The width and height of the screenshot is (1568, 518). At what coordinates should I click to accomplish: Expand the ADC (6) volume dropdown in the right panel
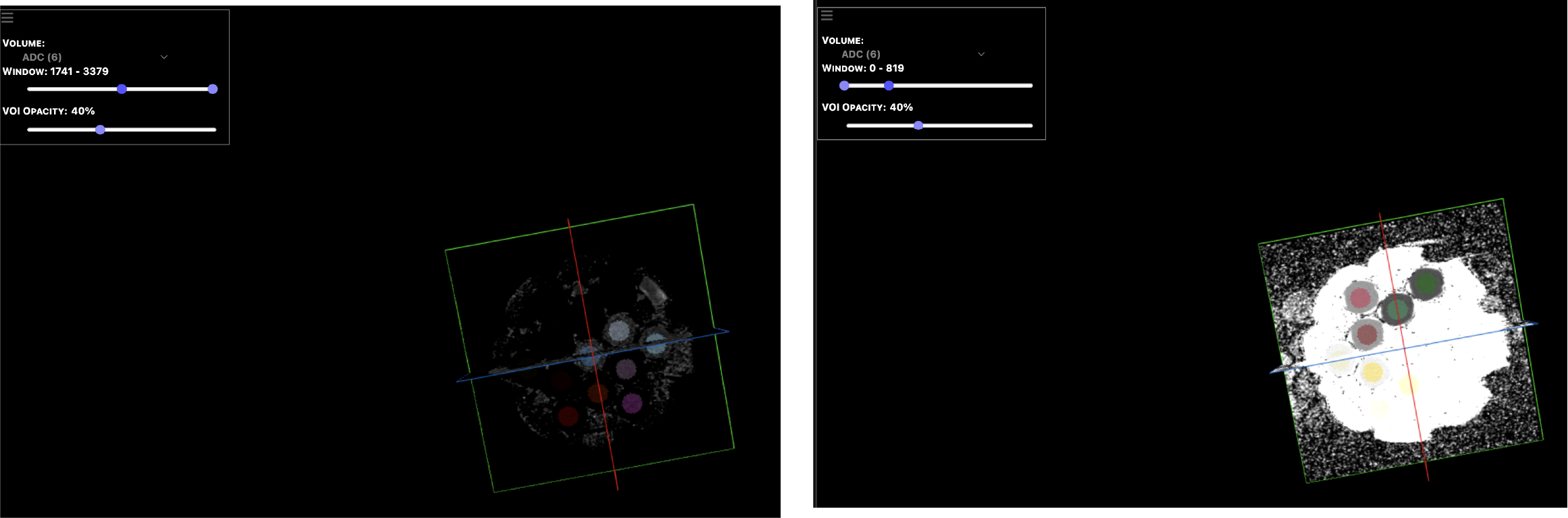[x=981, y=54]
